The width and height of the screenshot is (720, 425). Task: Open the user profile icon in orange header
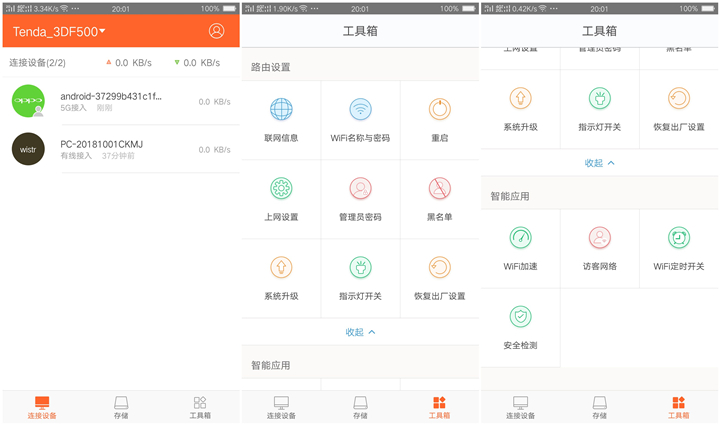point(217,31)
